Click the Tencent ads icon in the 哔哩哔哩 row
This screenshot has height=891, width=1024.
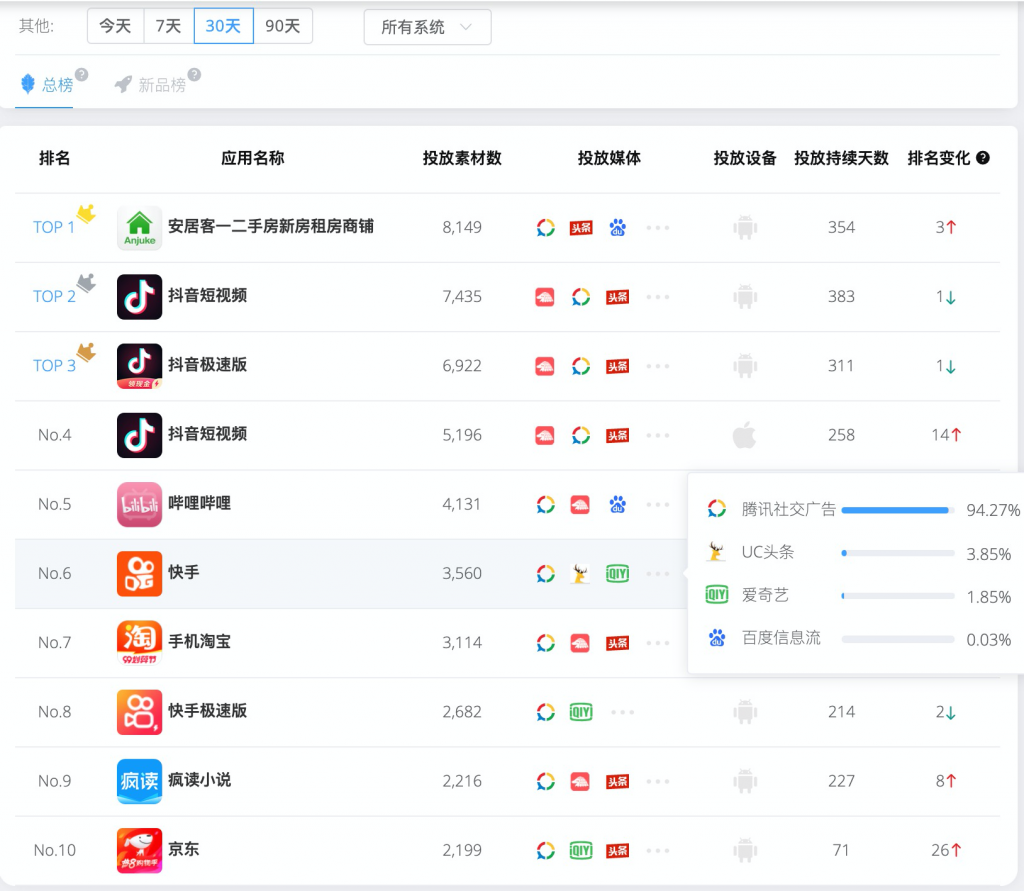545,504
